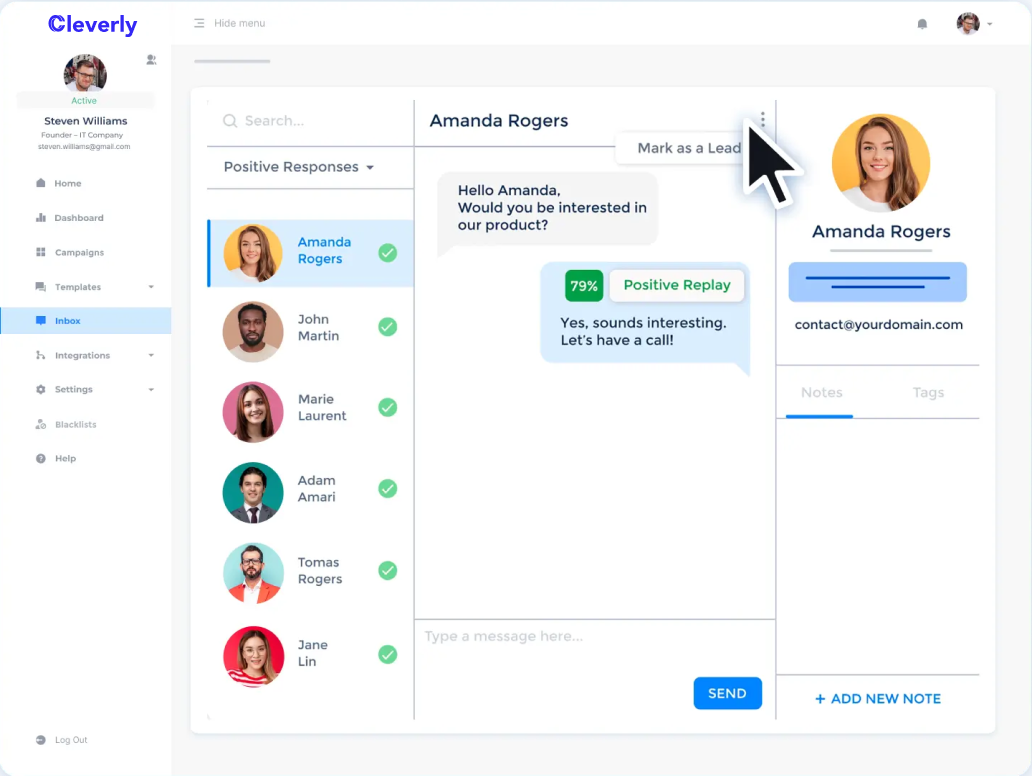
Task: Click the Log Out link
Action: coord(71,740)
